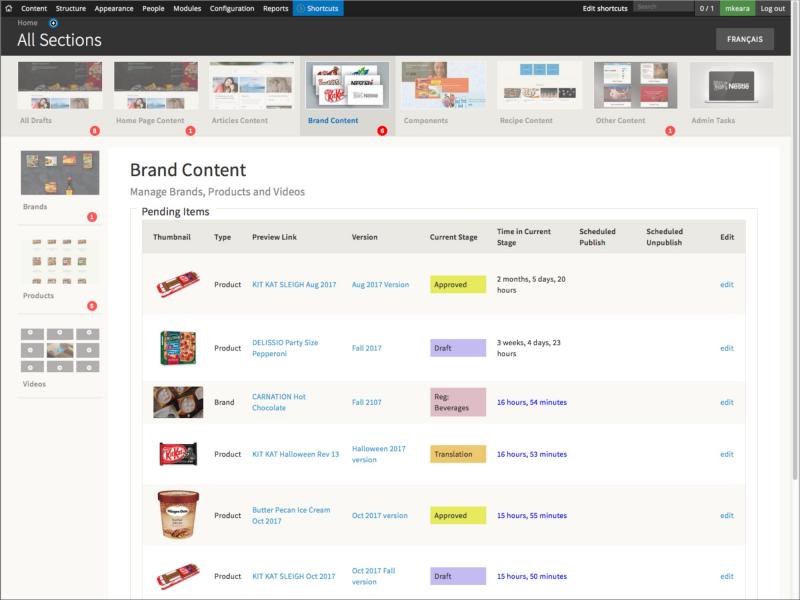This screenshot has width=800, height=600.
Task: Click the 0 / 1 counter in toolbar
Action: [x=707, y=8]
